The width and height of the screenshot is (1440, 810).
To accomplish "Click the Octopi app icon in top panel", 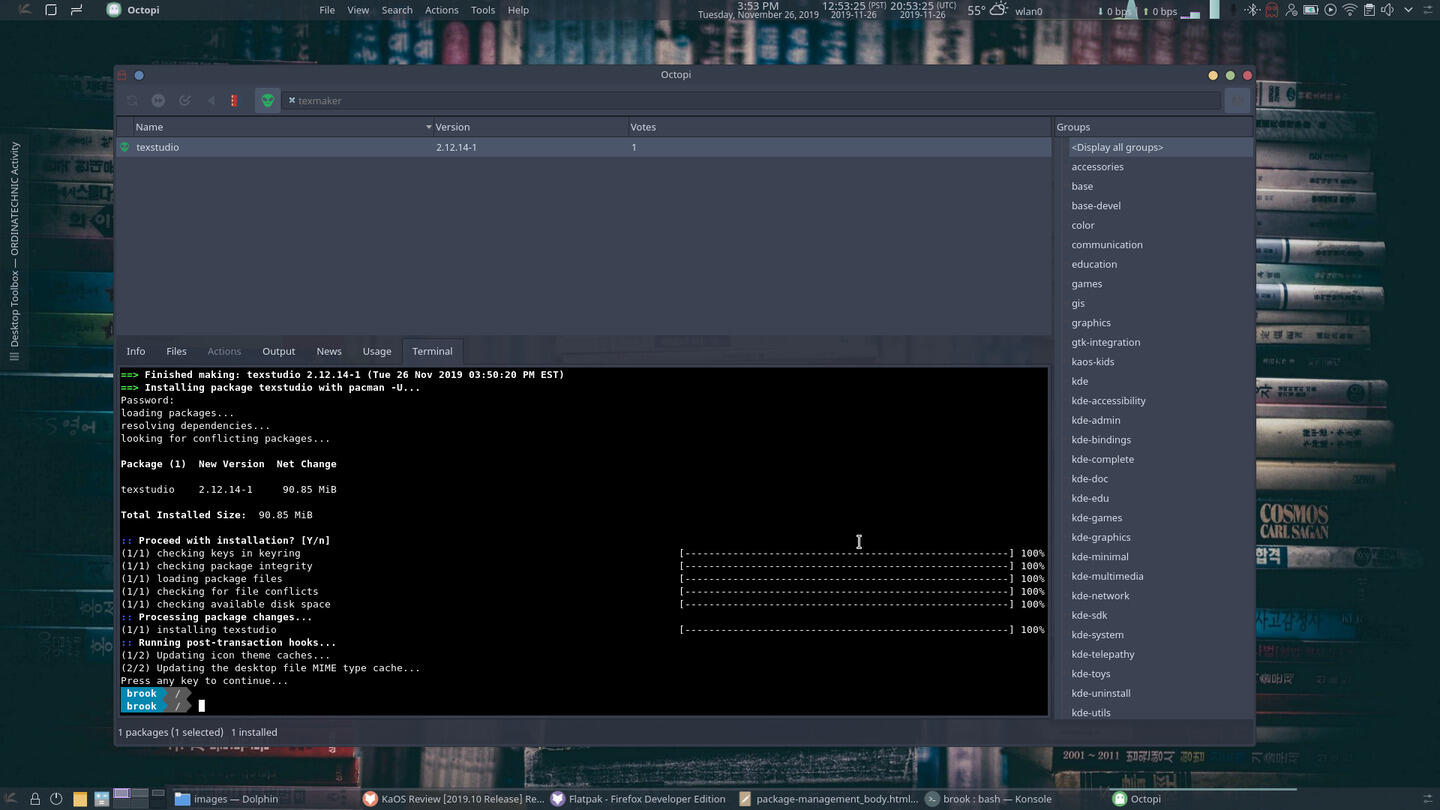I will 114,10.
